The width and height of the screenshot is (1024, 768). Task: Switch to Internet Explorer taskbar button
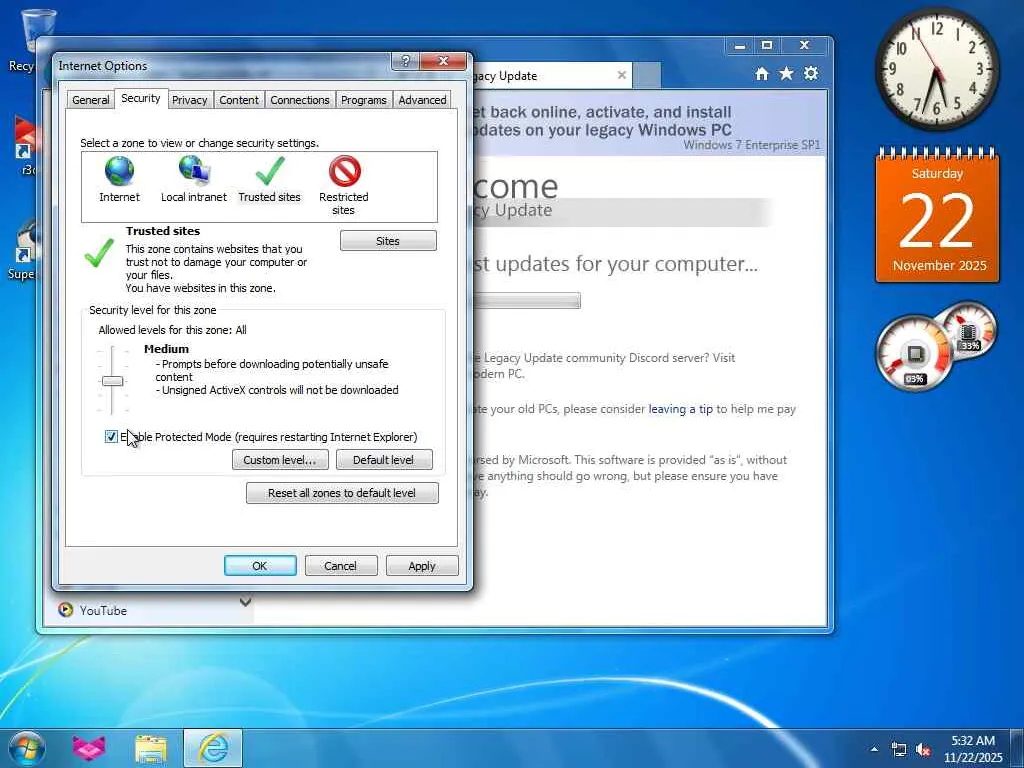pos(213,748)
